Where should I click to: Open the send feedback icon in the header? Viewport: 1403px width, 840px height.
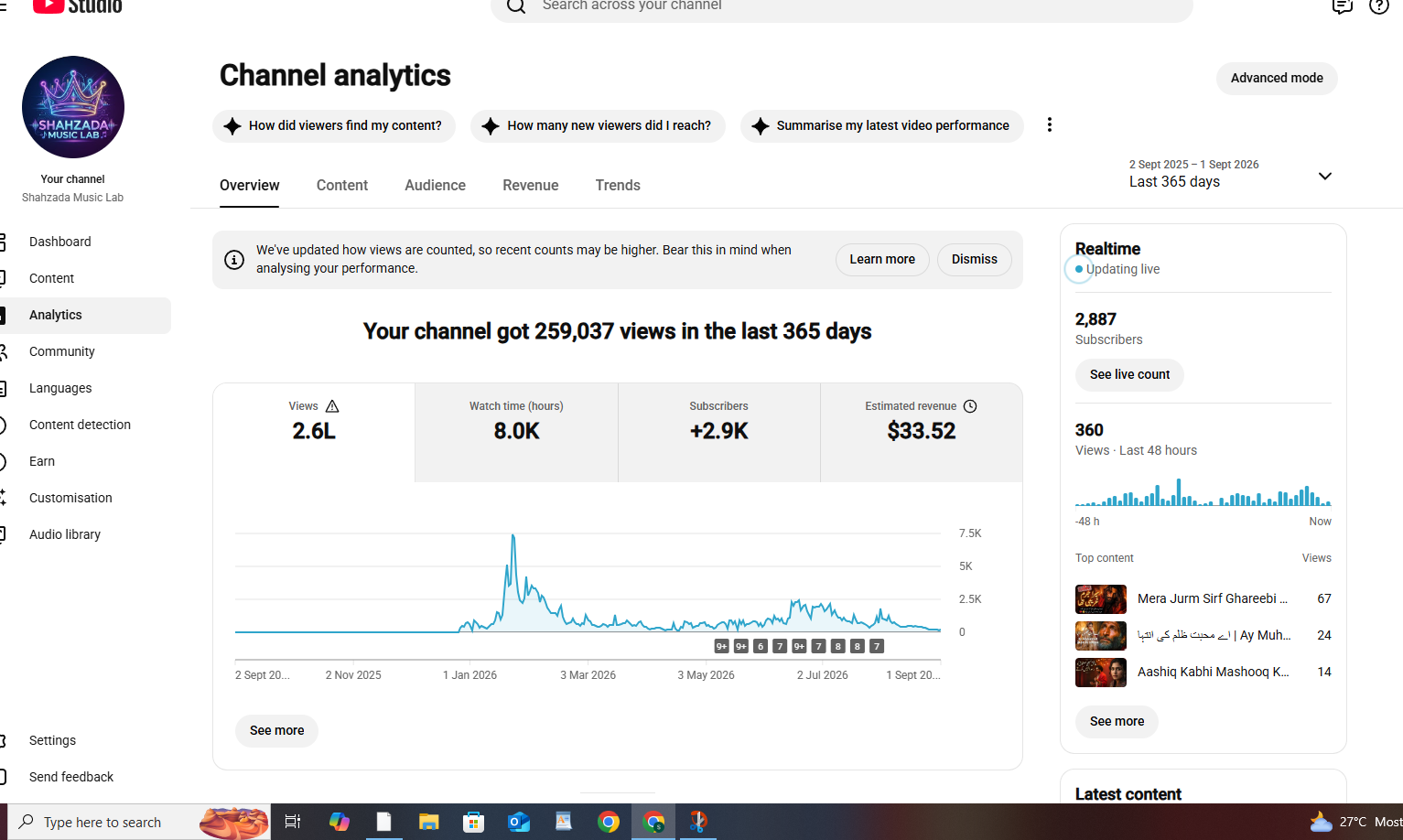pyautogui.click(x=1342, y=6)
